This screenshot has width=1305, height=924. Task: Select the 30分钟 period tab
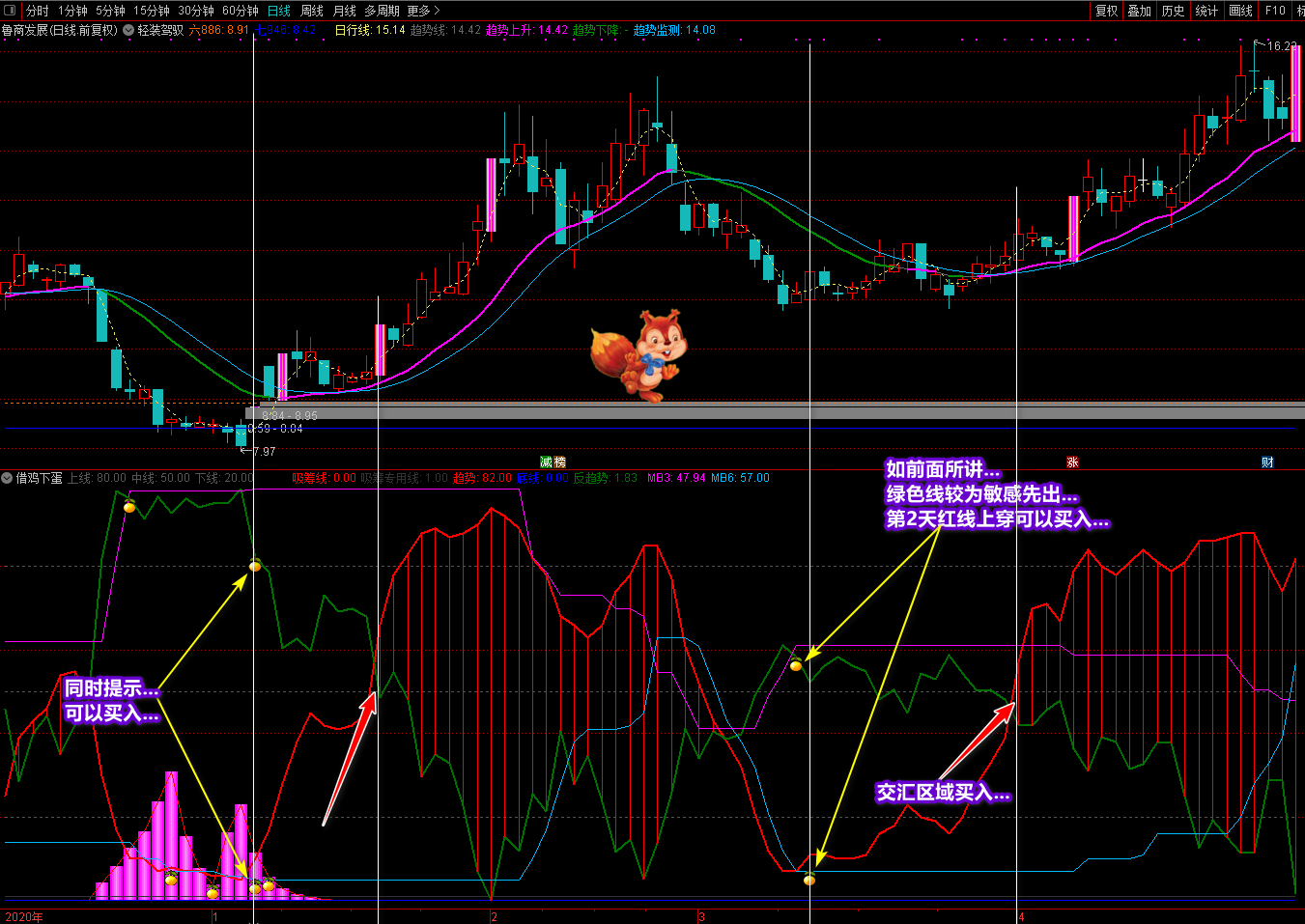point(196,11)
